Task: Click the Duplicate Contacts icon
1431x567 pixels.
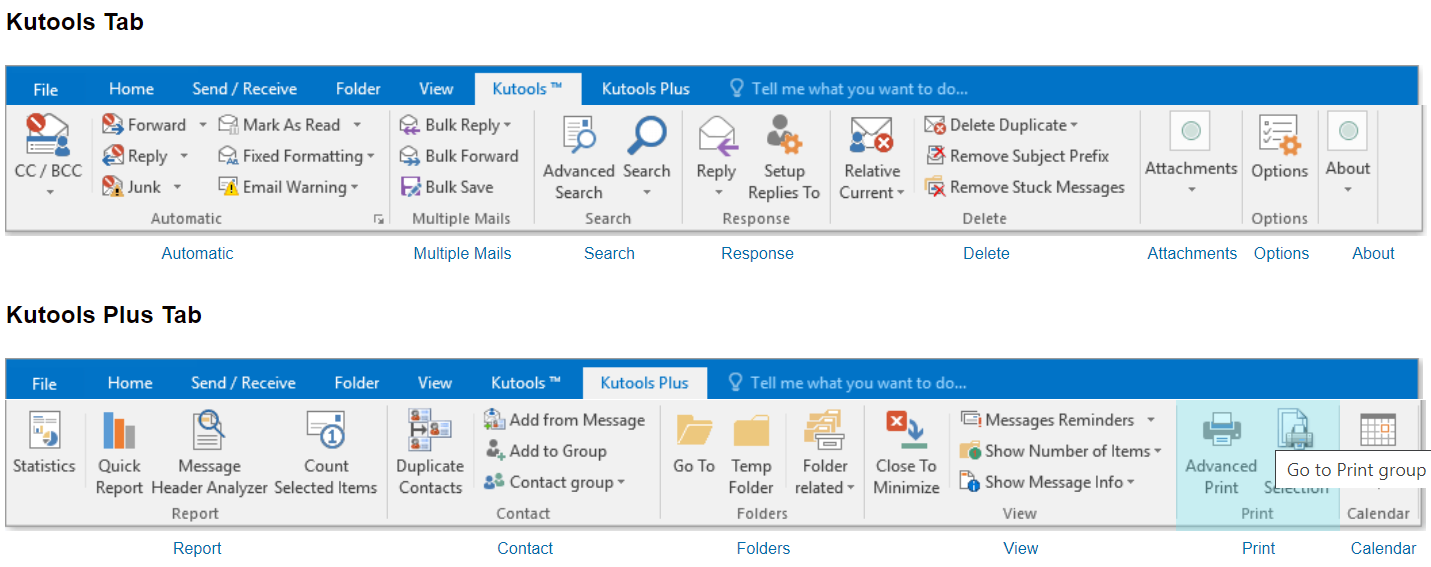Action: pos(429,431)
